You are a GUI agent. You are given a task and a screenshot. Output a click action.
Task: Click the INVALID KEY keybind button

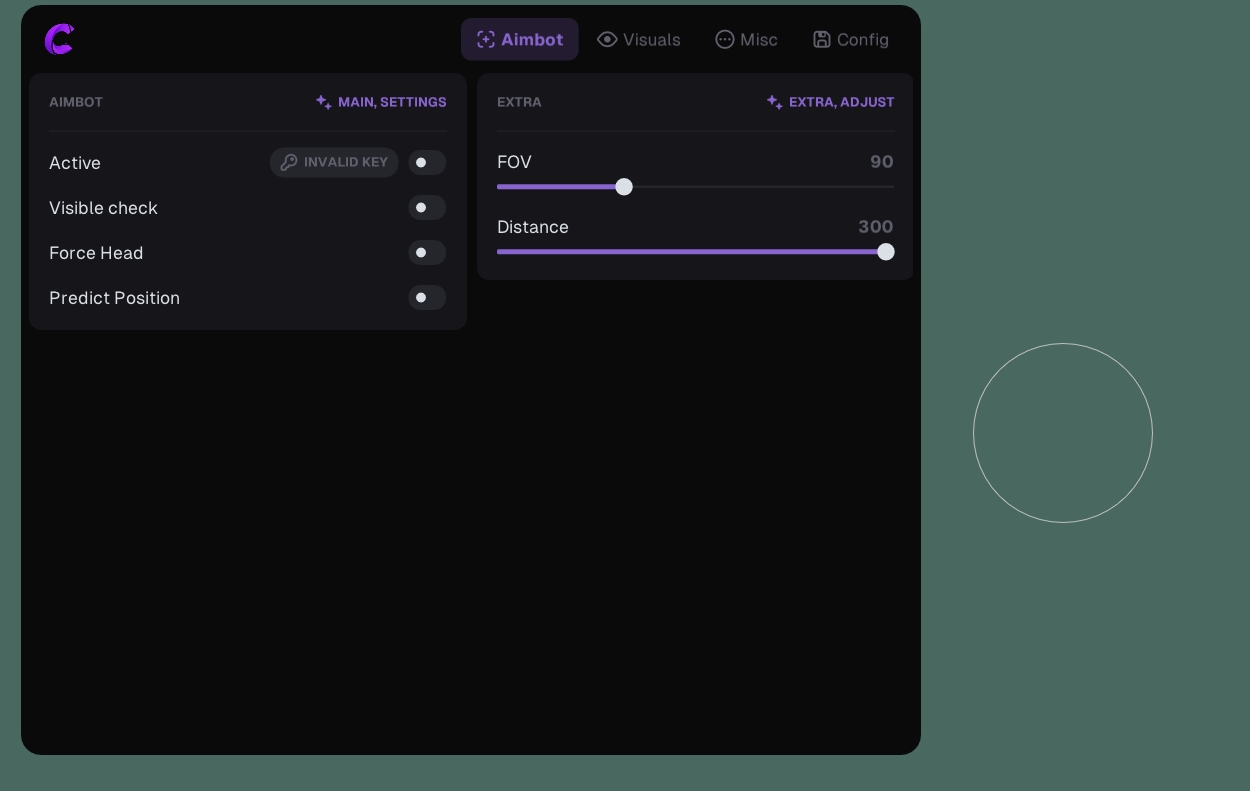pyautogui.click(x=334, y=162)
